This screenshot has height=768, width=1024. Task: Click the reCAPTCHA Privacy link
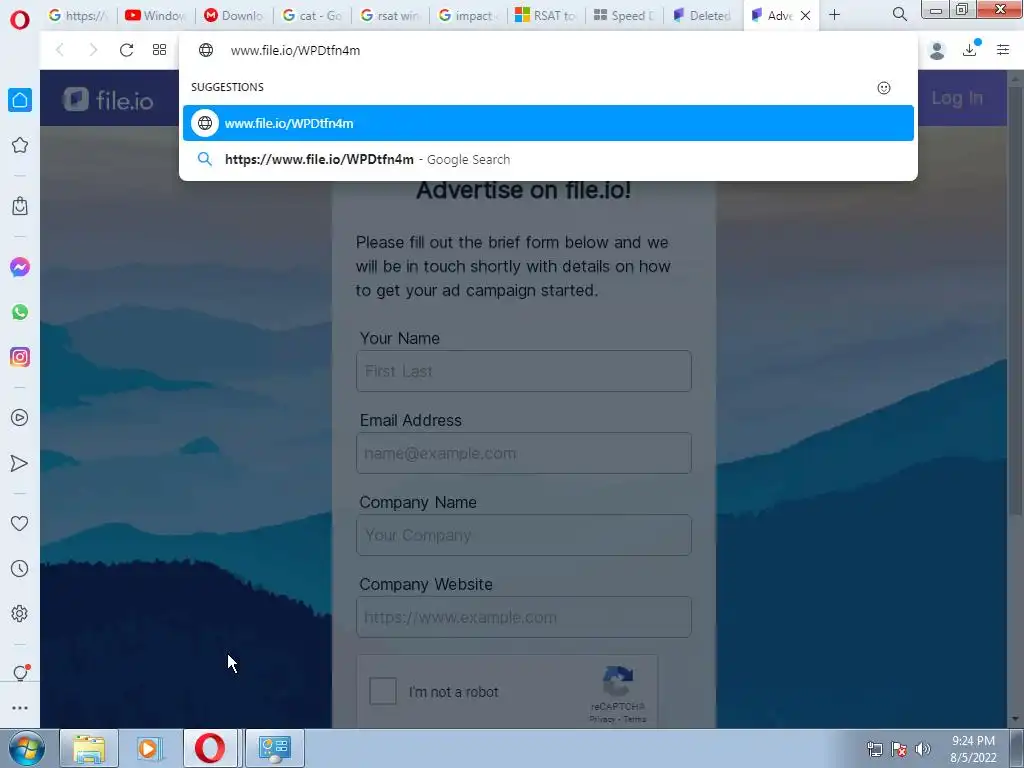(601, 719)
